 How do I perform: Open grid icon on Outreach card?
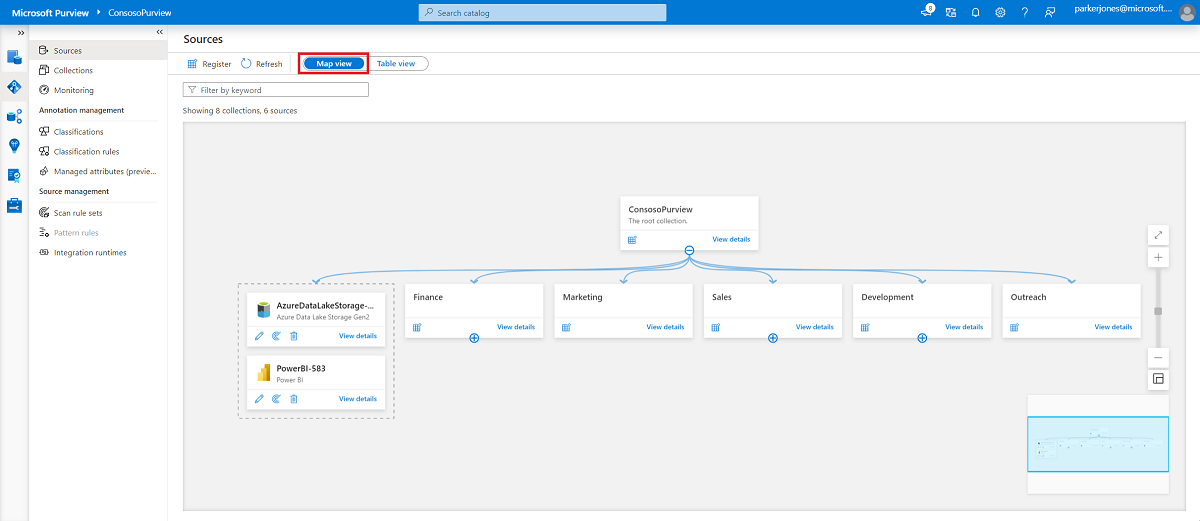(1015, 327)
